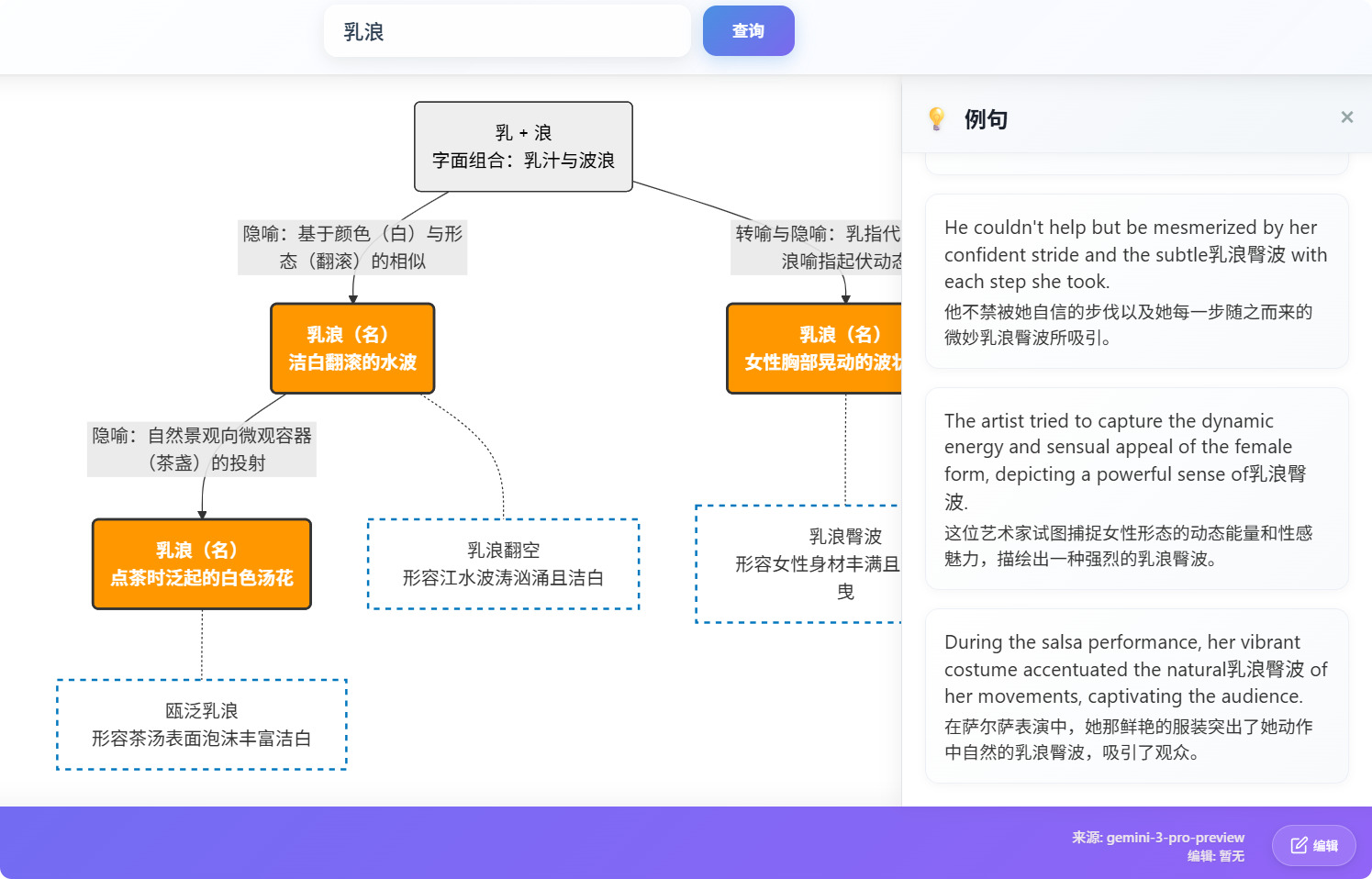Viewport: 1372px width, 879px height.
Task: Click the 隐喻 color and form edge label
Action: pos(352,248)
